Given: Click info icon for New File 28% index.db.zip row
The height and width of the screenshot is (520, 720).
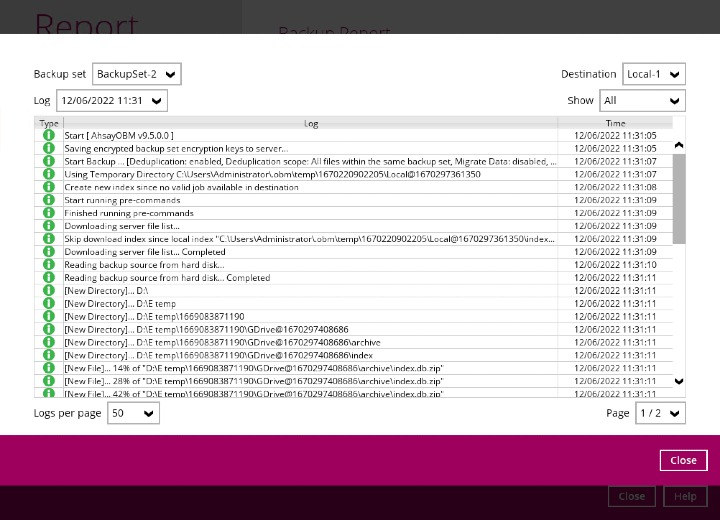Looking at the screenshot, I should coord(49,381).
